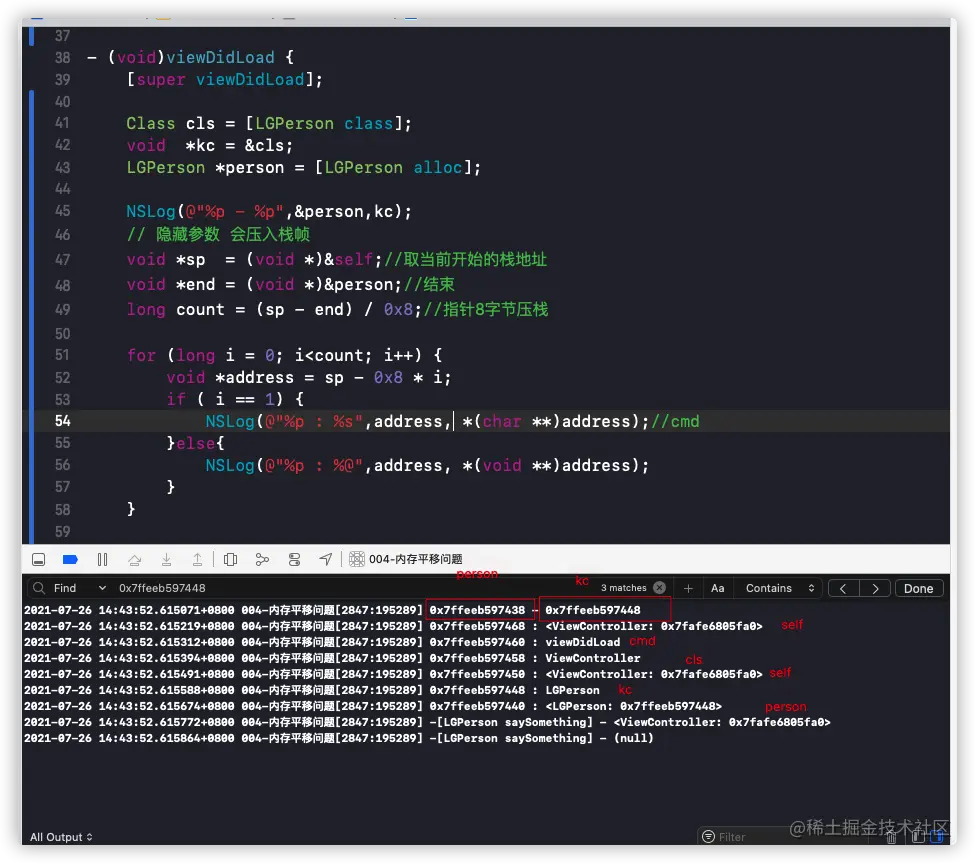The height and width of the screenshot is (863, 975).
Task: Click Done to close the Find bar
Action: (918, 589)
